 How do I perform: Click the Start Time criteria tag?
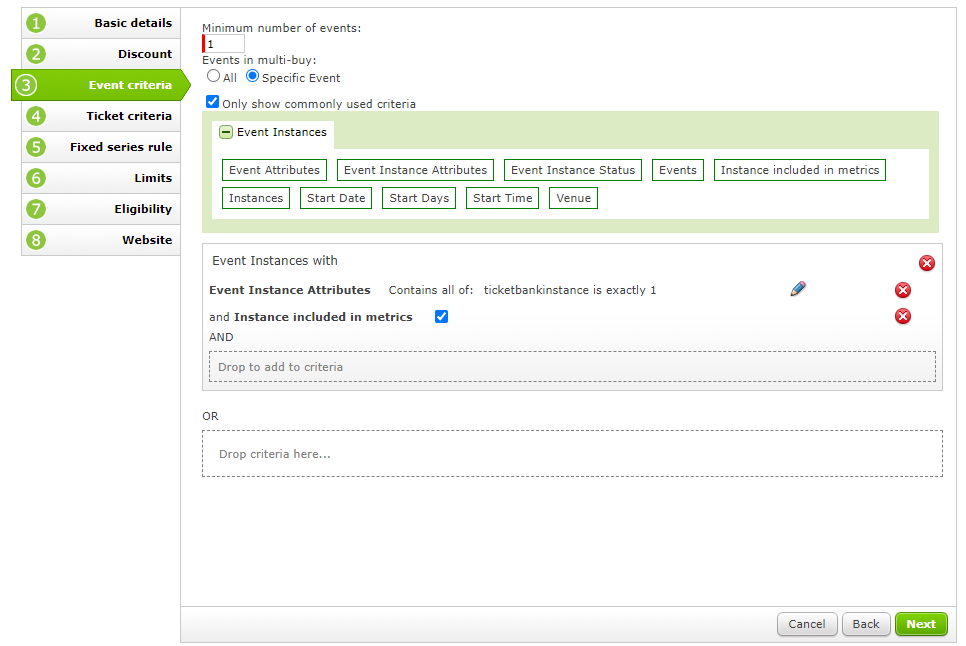click(x=502, y=198)
